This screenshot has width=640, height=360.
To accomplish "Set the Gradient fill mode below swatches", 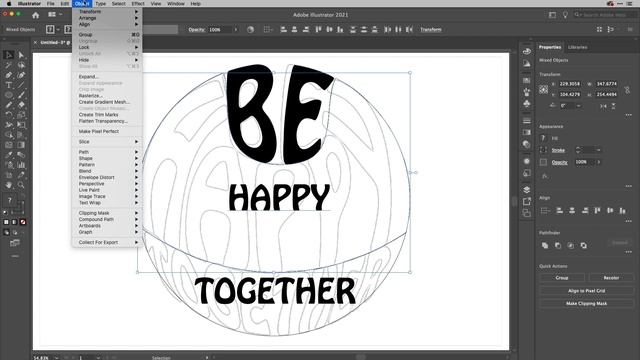I will click(14, 222).
